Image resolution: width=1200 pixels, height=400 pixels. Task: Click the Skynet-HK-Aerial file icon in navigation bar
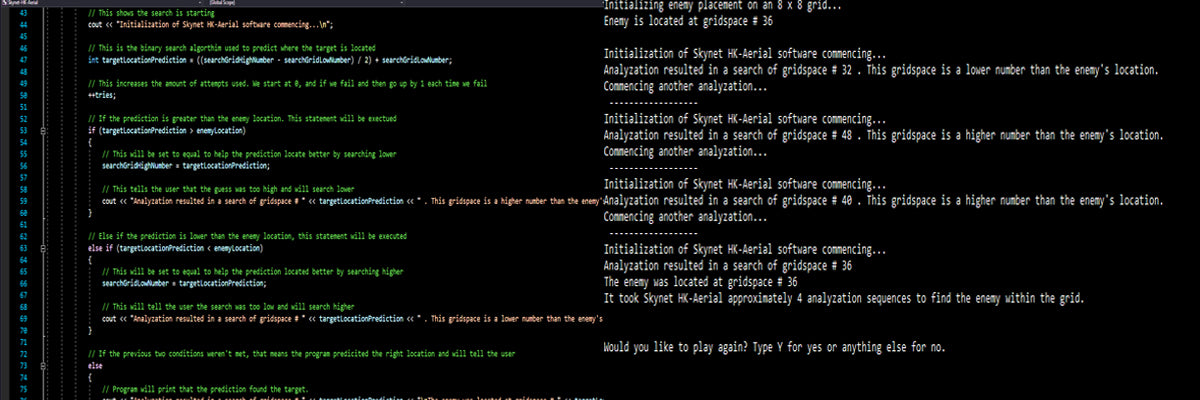point(4,4)
